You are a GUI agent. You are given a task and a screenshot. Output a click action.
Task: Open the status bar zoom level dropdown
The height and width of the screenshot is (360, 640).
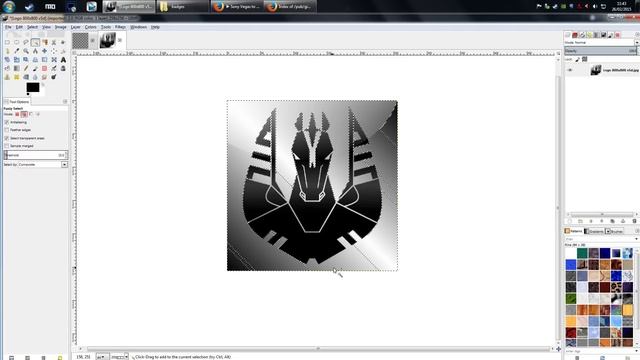120,357
